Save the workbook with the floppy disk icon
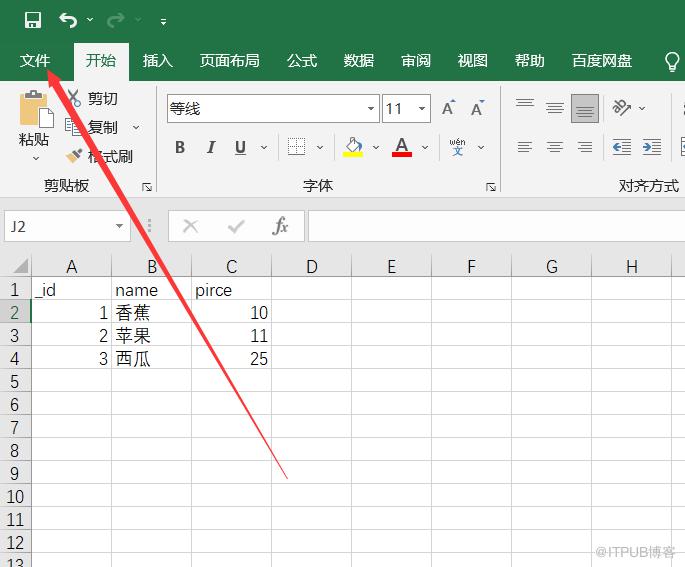 (x=33, y=20)
